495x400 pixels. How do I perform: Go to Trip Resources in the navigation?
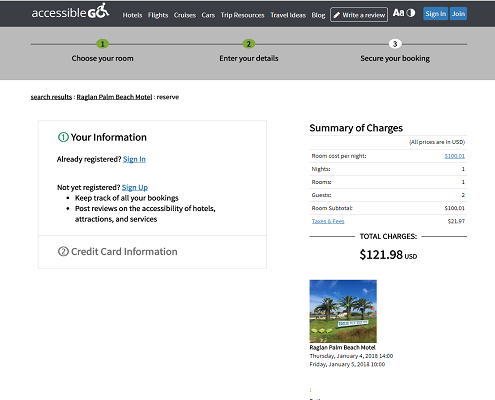(242, 15)
